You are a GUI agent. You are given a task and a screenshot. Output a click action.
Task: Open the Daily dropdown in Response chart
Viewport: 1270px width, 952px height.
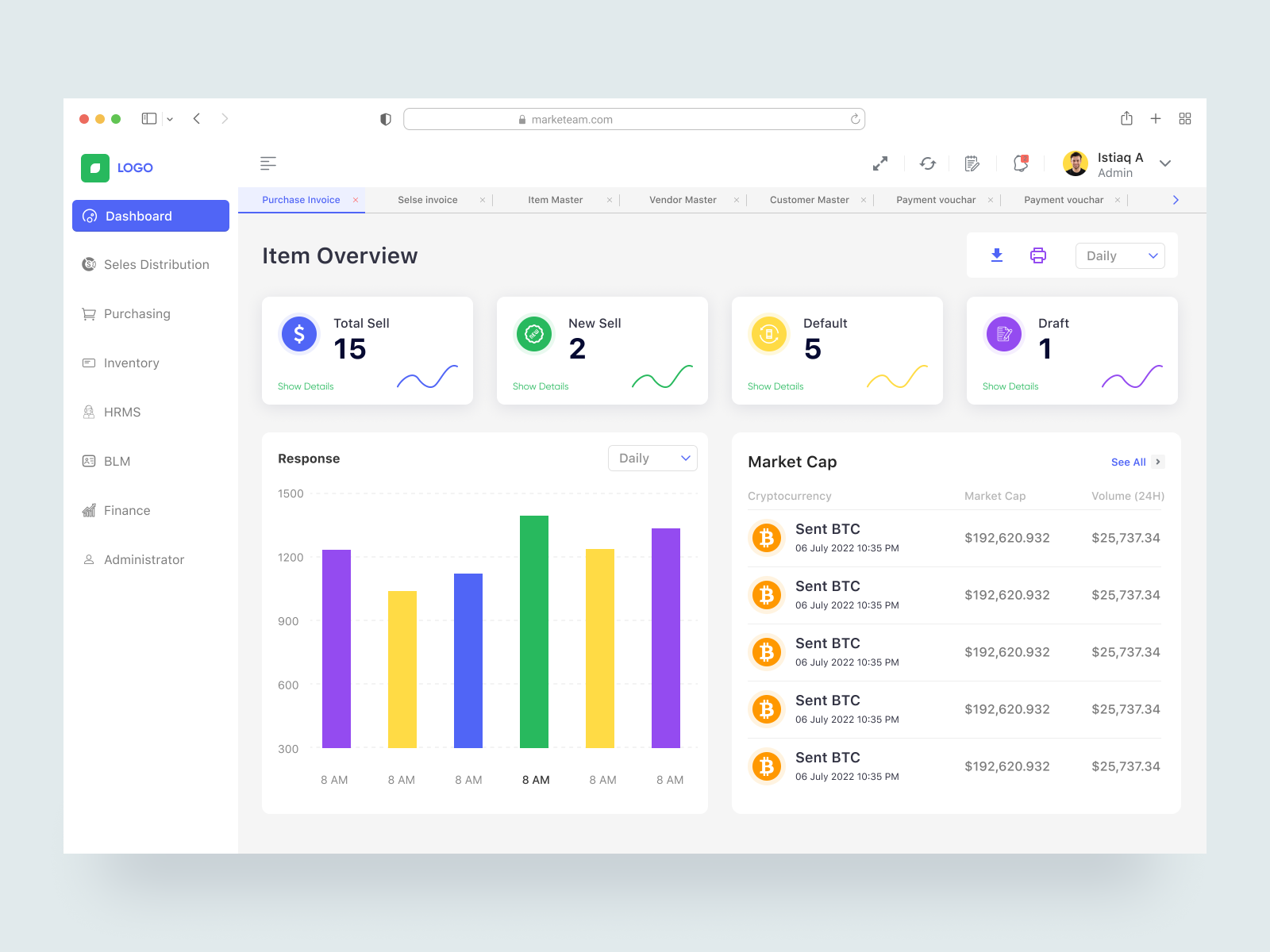[x=652, y=458]
